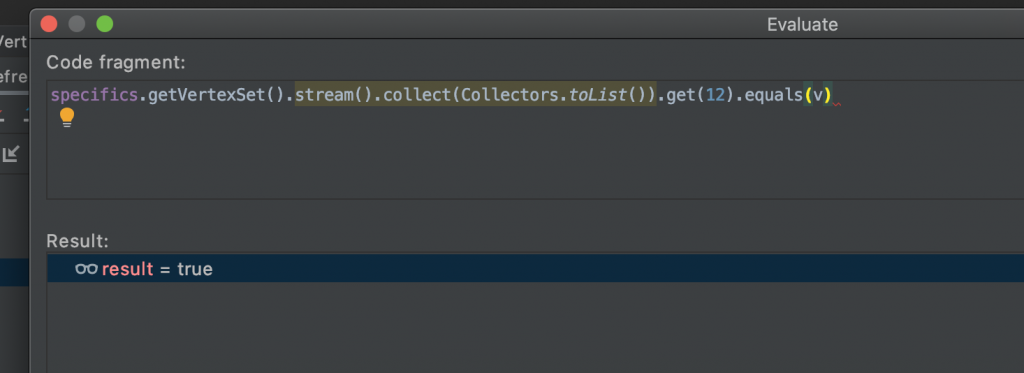Close the Evaluate dialog with the red button
1024x373 pixels.
click(49, 24)
